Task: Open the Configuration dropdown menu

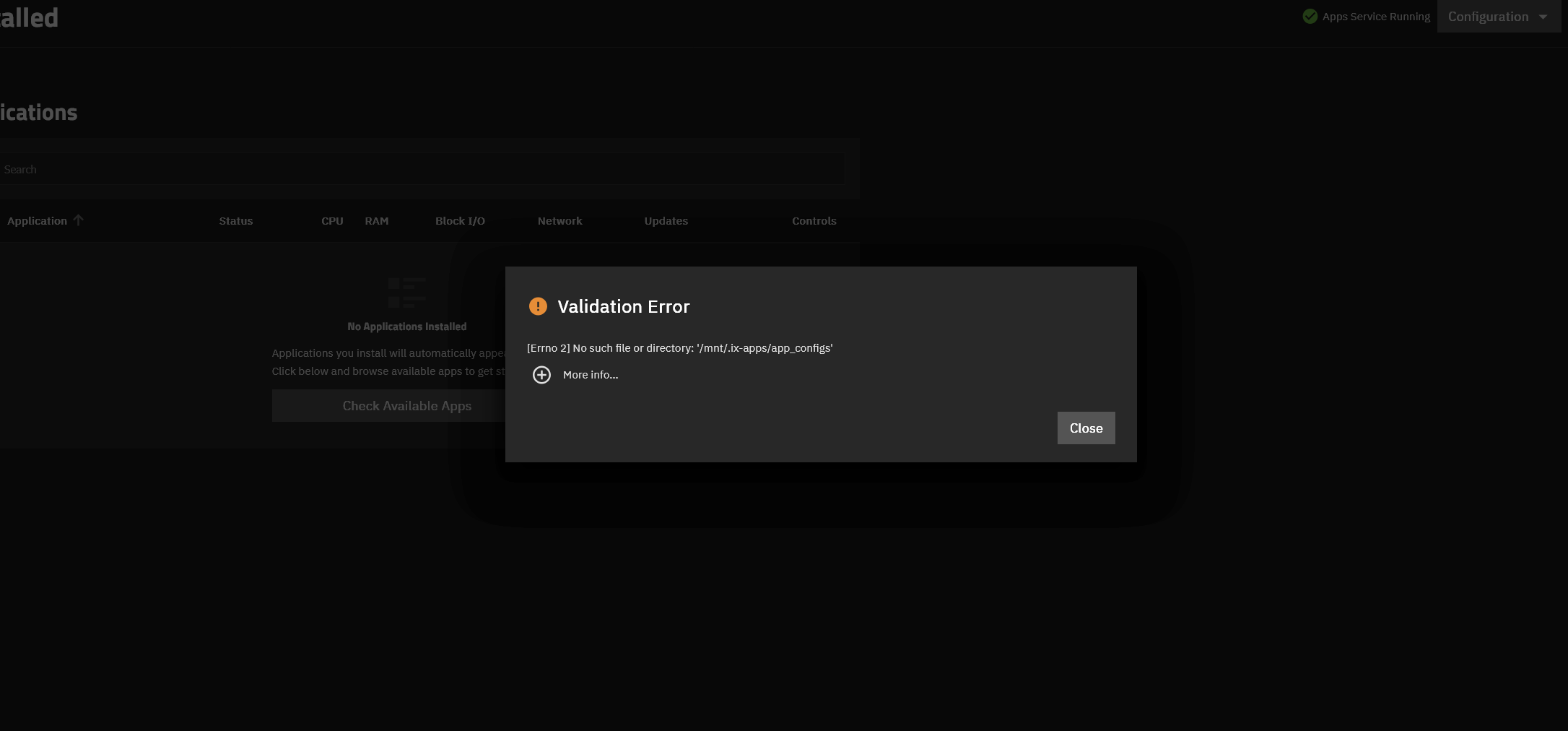Action: click(x=1488, y=17)
